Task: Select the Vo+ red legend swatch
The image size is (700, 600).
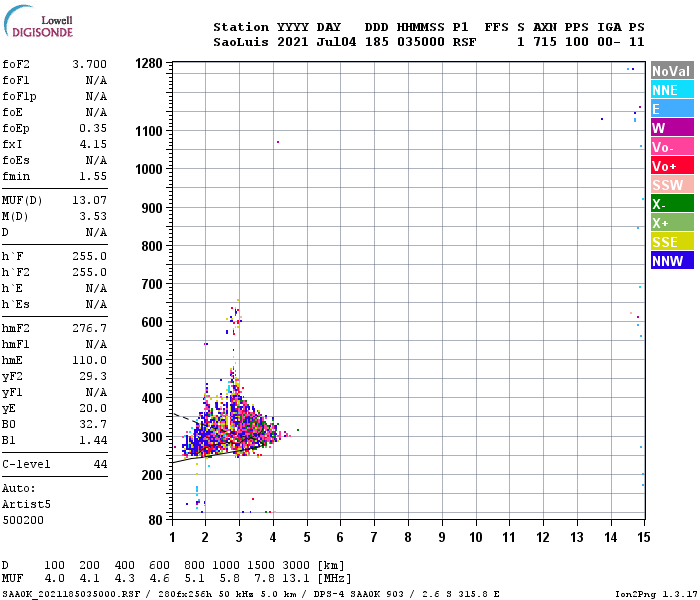Action: [x=672, y=166]
